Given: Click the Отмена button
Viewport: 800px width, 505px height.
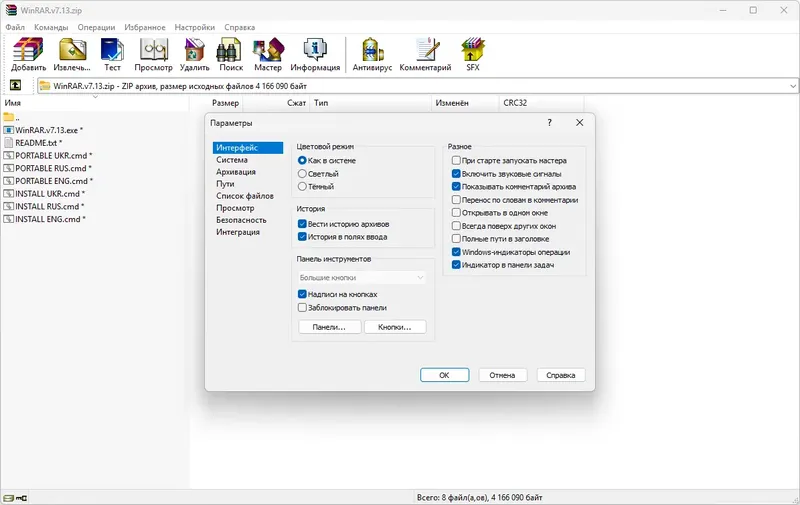Looking at the screenshot, I should click(x=503, y=375).
